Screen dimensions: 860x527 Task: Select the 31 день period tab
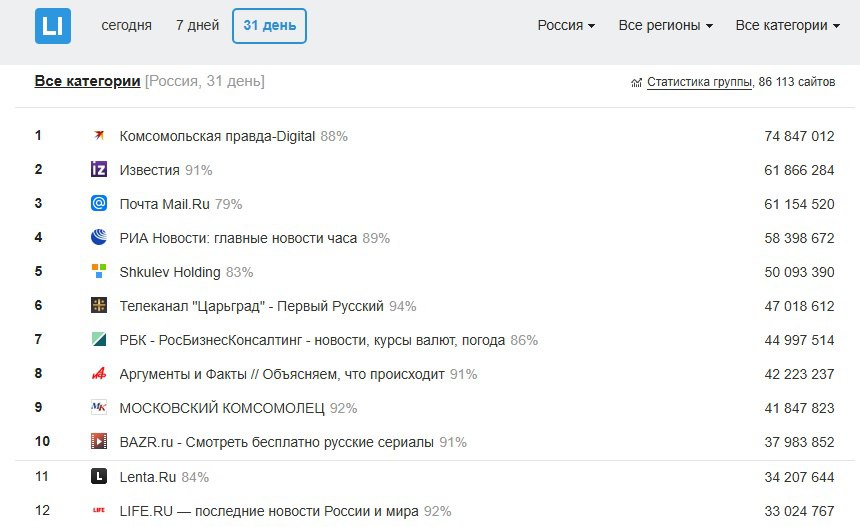pos(269,26)
